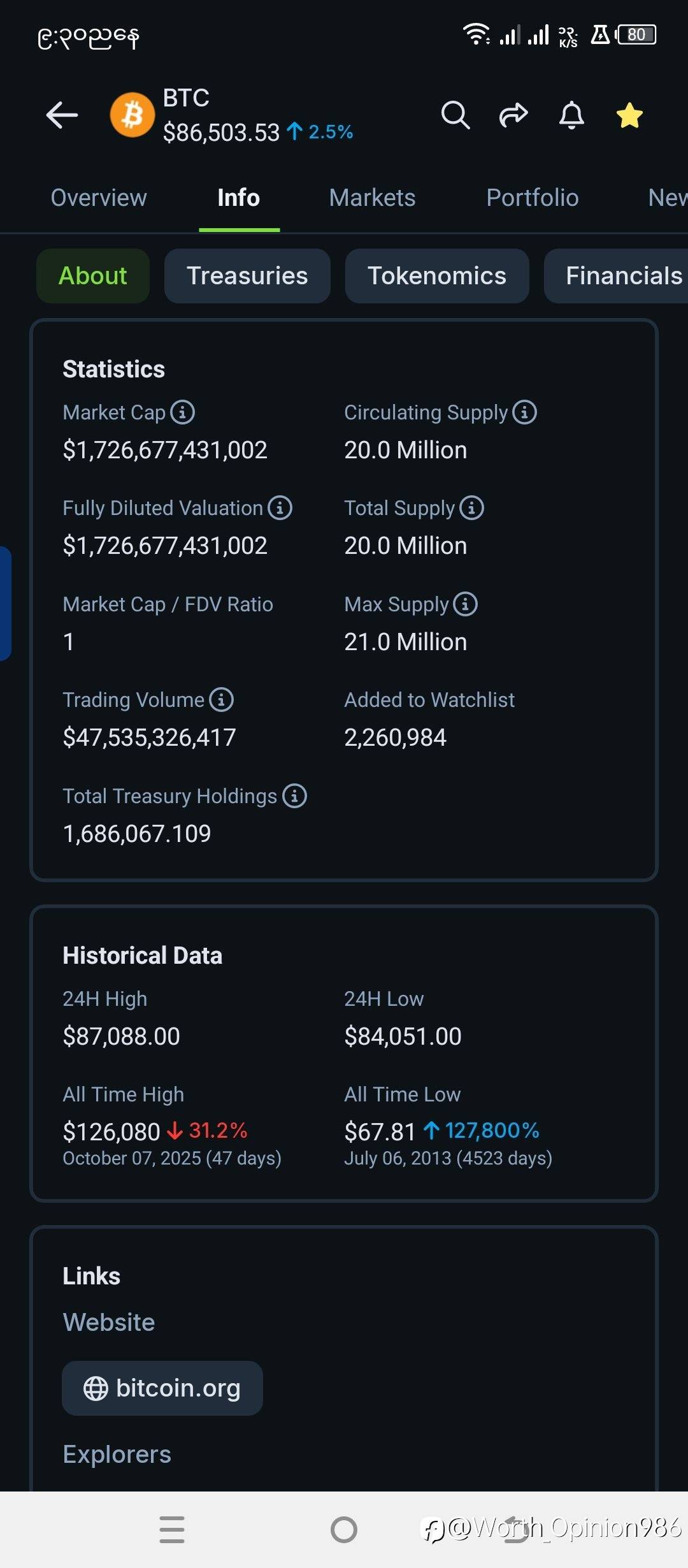Show Trading Volume info icon

tap(222, 700)
